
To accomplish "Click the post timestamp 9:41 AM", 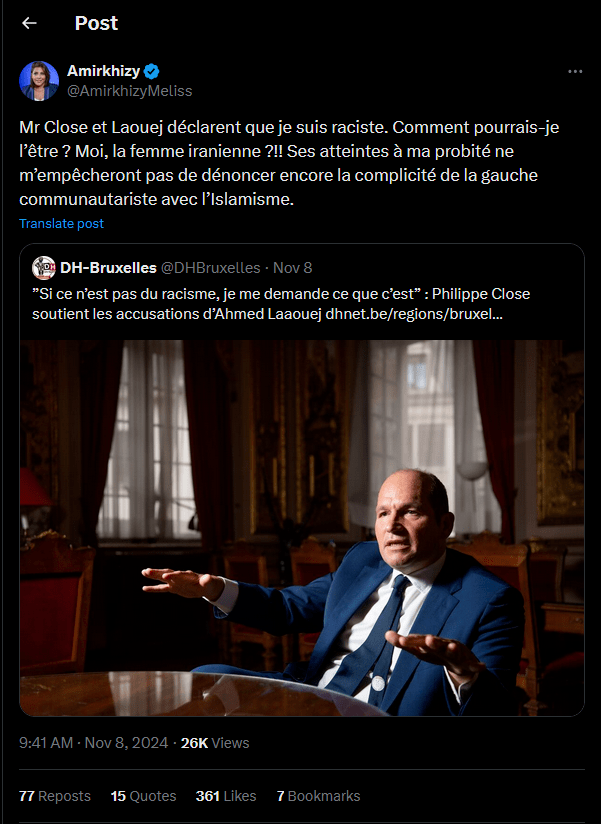I will coord(46,743).
